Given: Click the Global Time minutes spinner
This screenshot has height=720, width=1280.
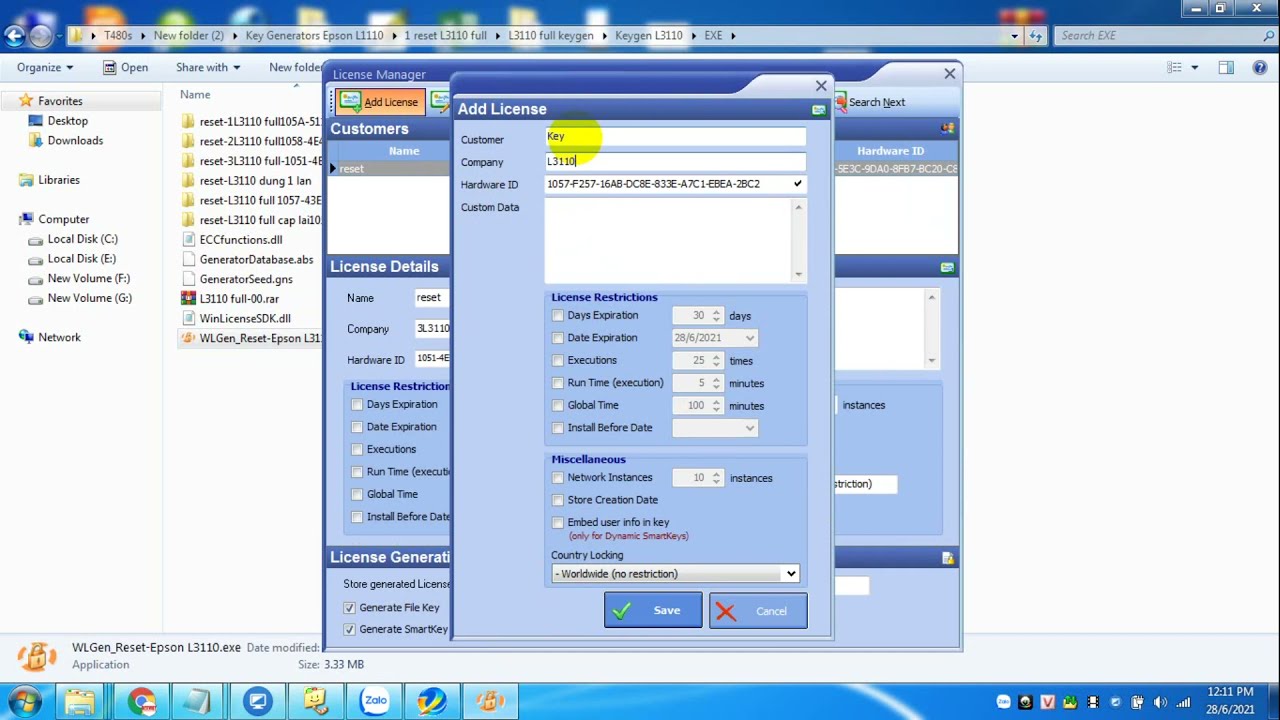Looking at the screenshot, I should point(698,405).
